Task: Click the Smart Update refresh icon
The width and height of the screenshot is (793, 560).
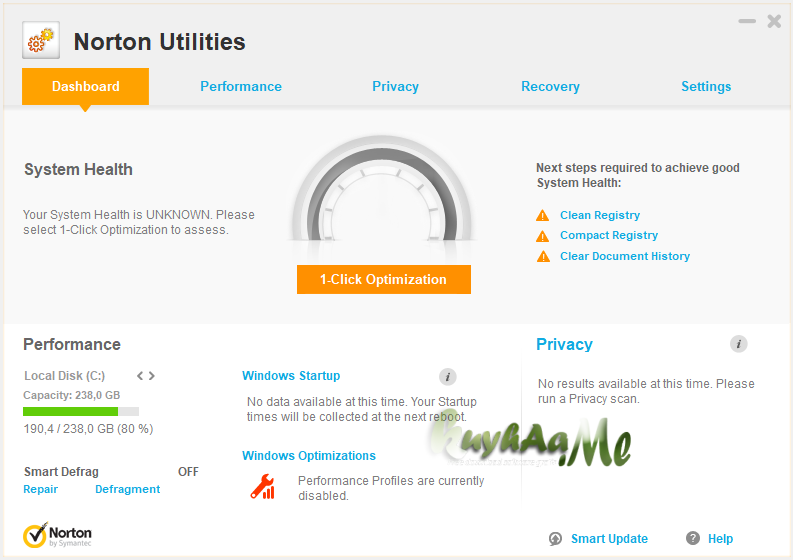Action: (x=555, y=539)
